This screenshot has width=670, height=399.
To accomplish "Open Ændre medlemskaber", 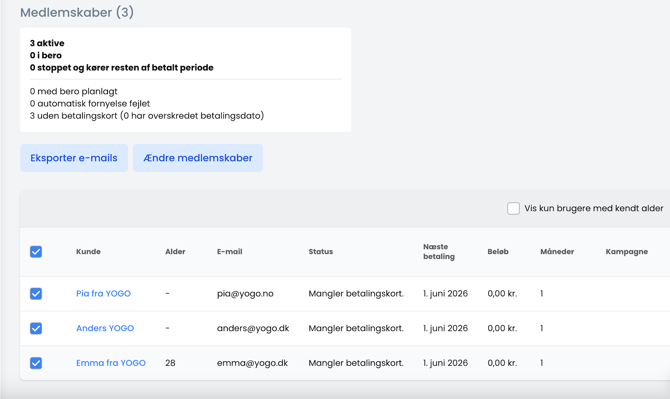I will tap(198, 158).
